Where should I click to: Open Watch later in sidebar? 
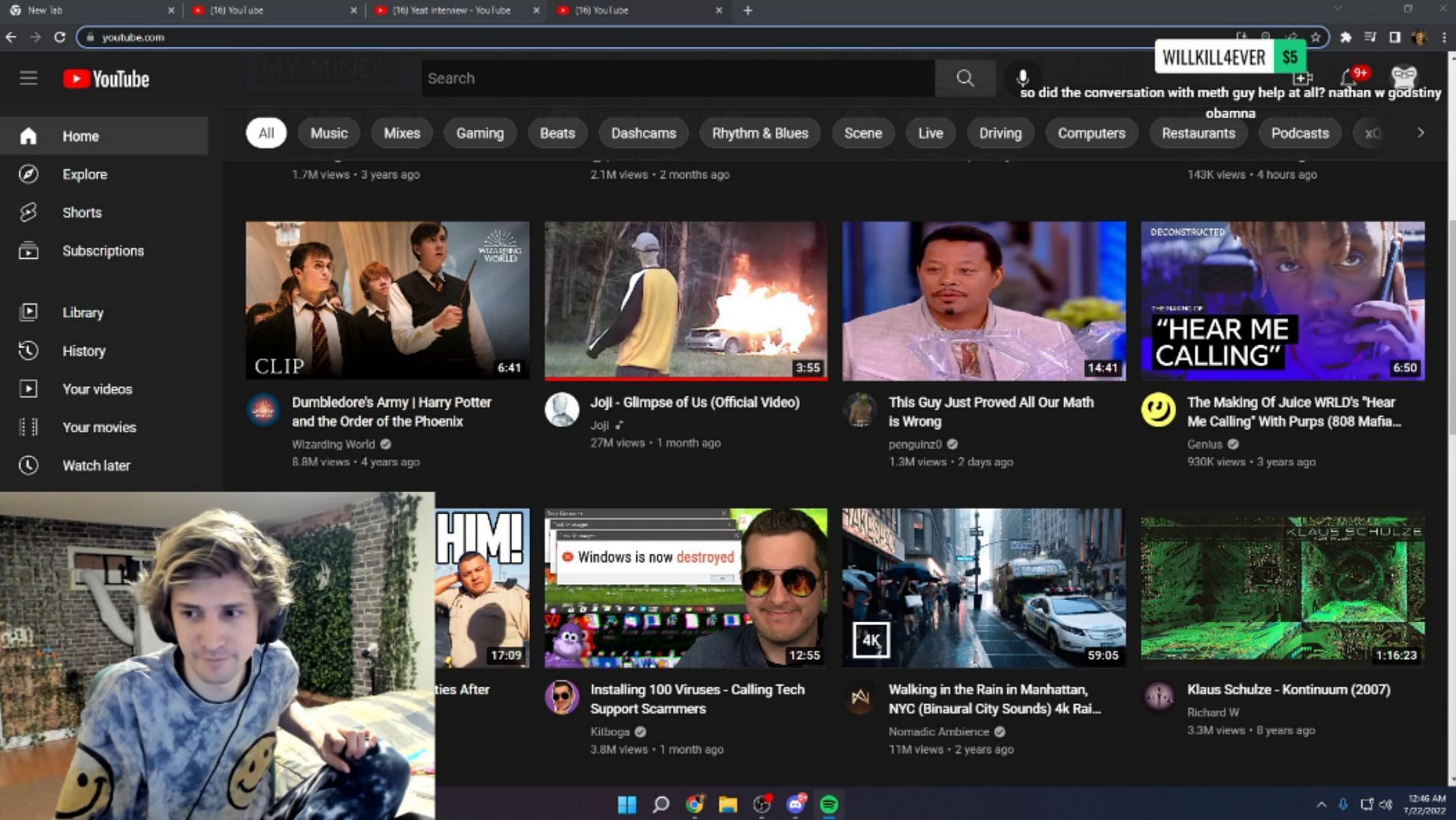(x=104, y=466)
